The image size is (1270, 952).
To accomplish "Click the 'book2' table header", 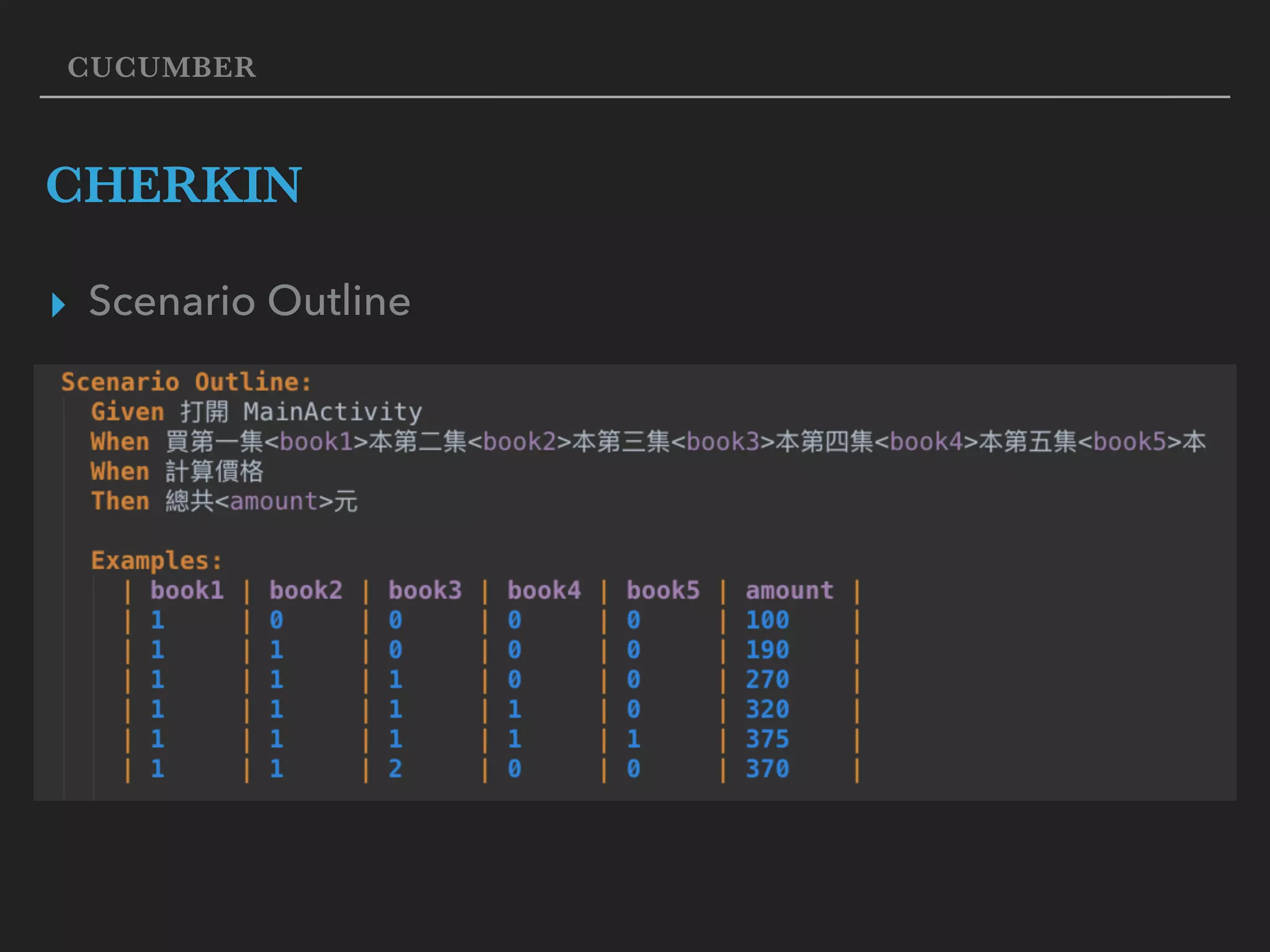I will (x=306, y=591).
